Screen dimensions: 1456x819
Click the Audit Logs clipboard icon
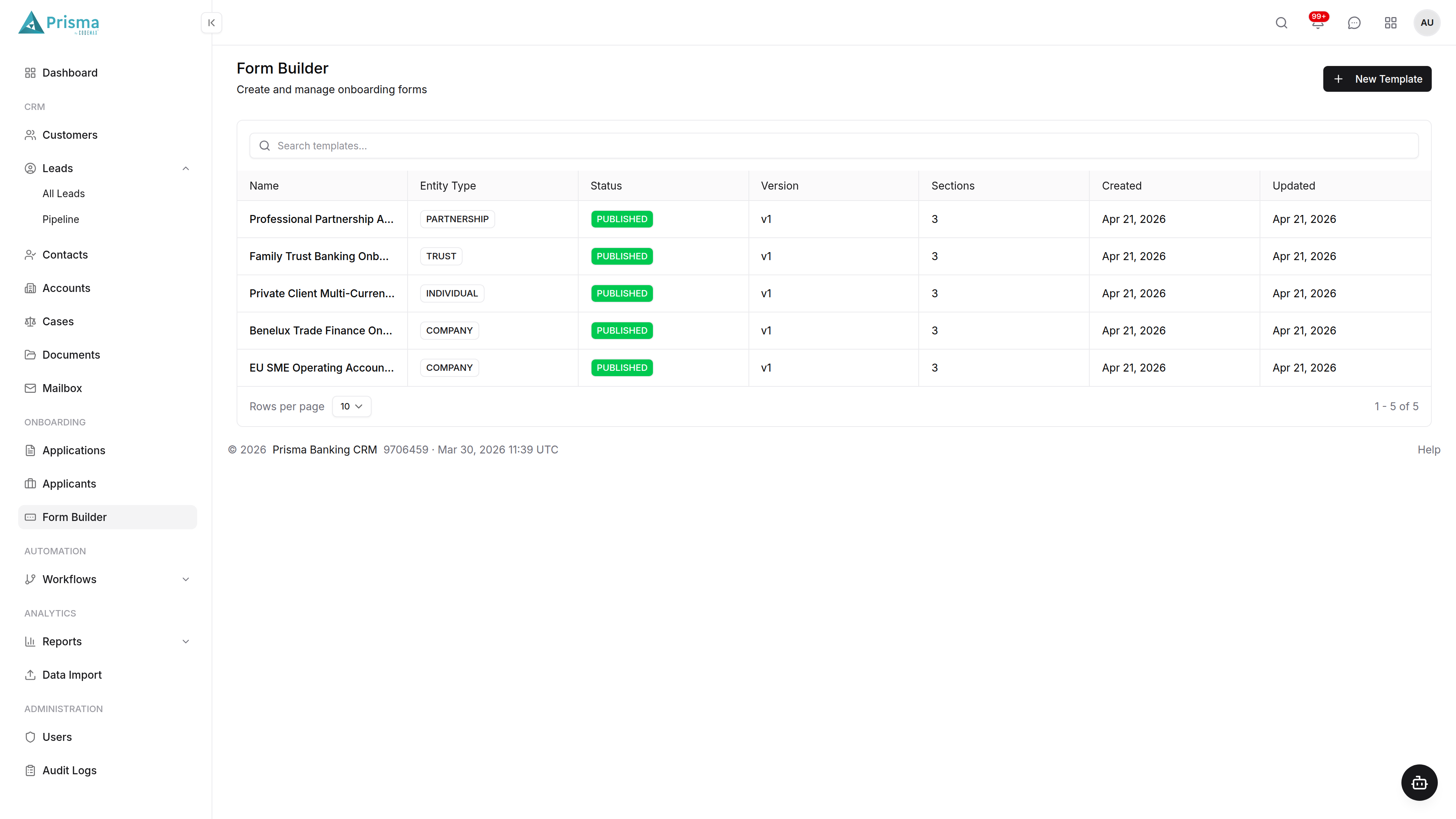[x=30, y=770]
